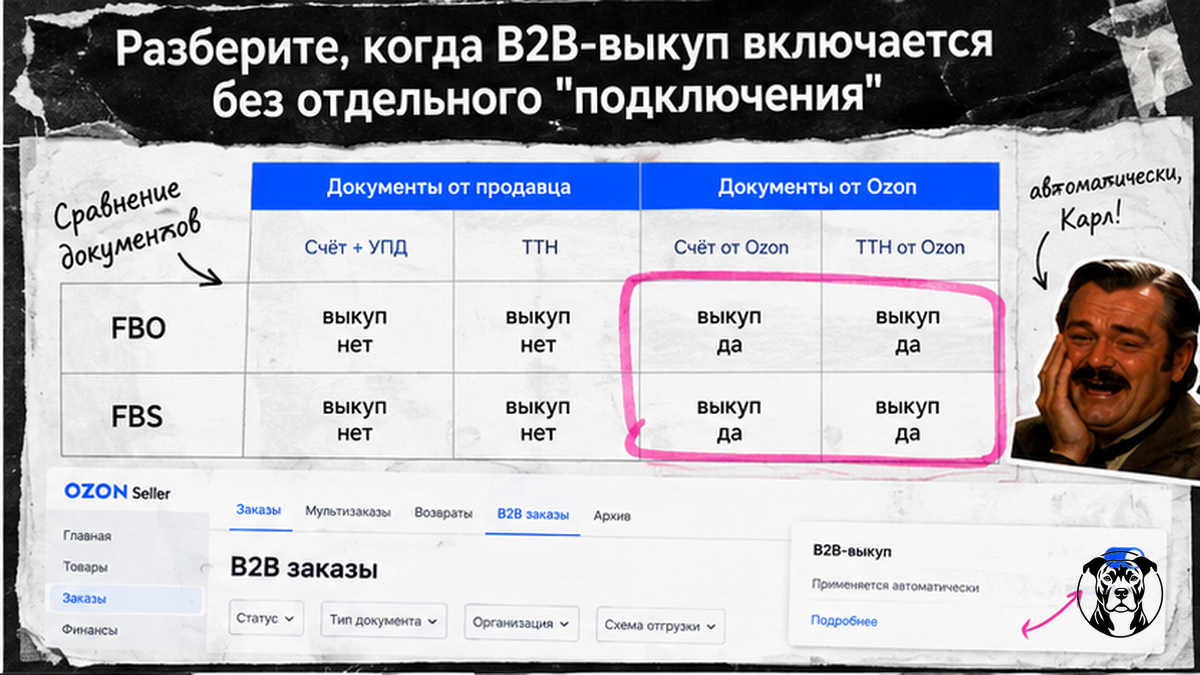This screenshot has width=1200, height=675.
Task: Switch to the B2B заказы tab
Action: pos(533,514)
